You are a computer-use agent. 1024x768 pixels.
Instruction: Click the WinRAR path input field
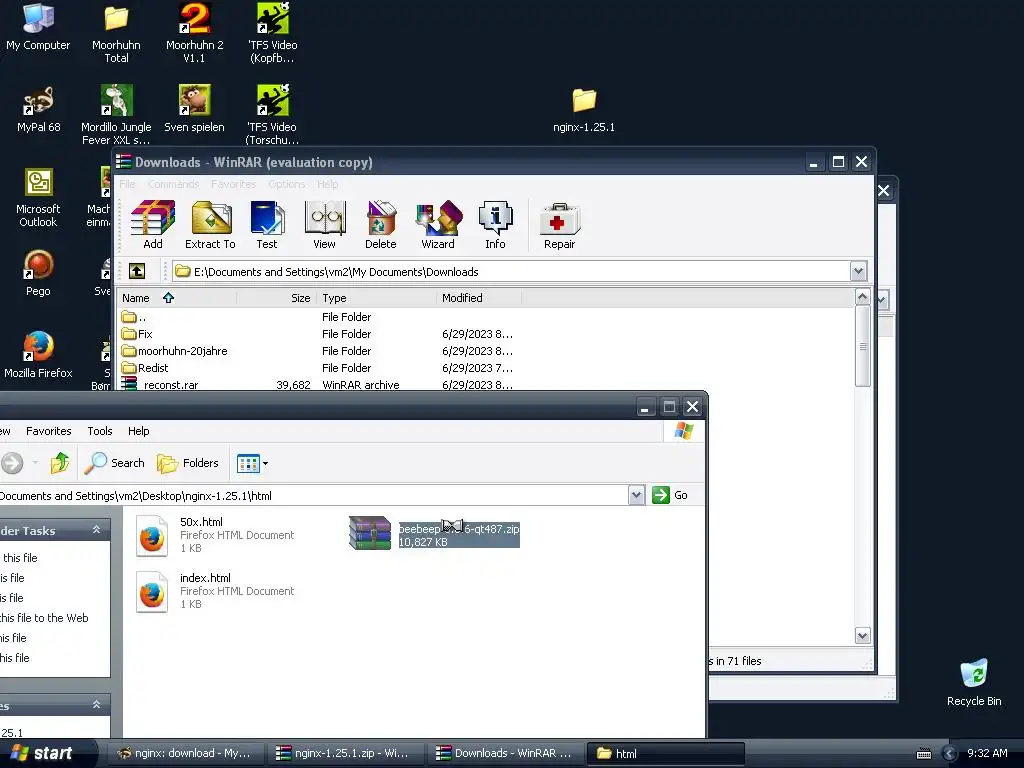(x=510, y=272)
